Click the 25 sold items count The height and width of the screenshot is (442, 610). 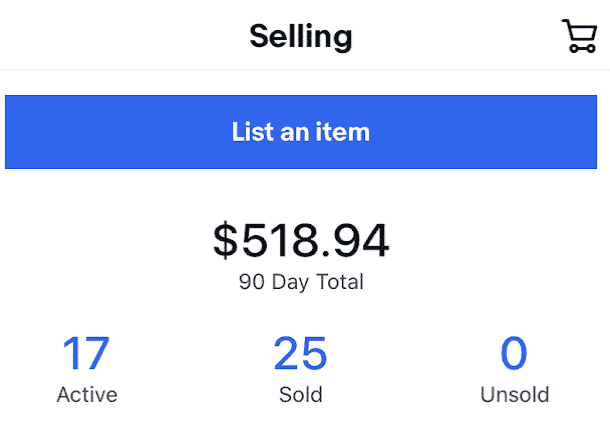300,353
